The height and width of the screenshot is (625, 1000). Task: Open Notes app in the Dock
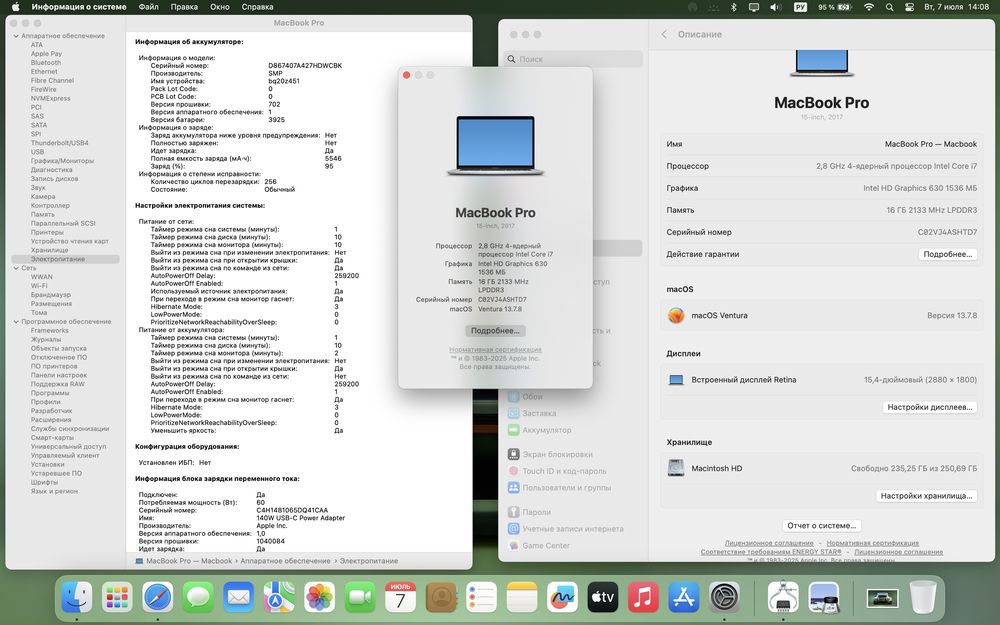(522, 597)
